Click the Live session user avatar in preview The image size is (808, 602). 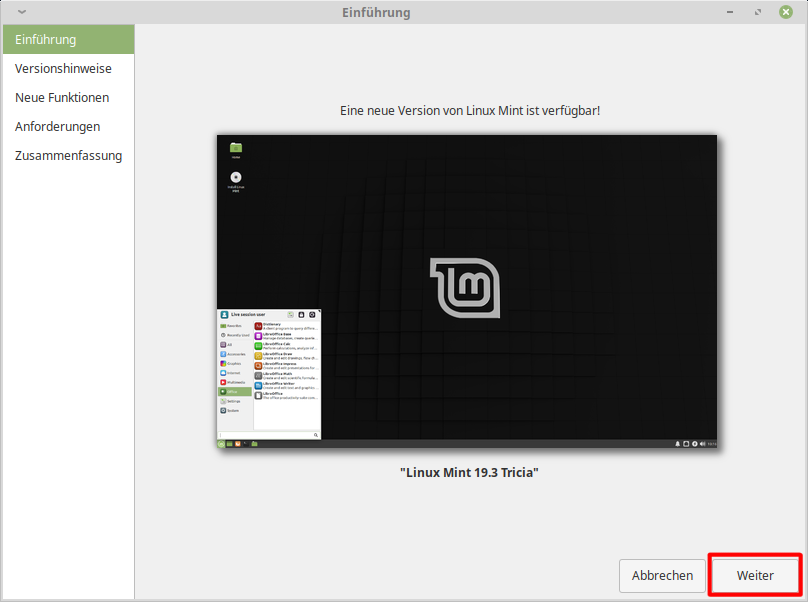click(x=224, y=314)
